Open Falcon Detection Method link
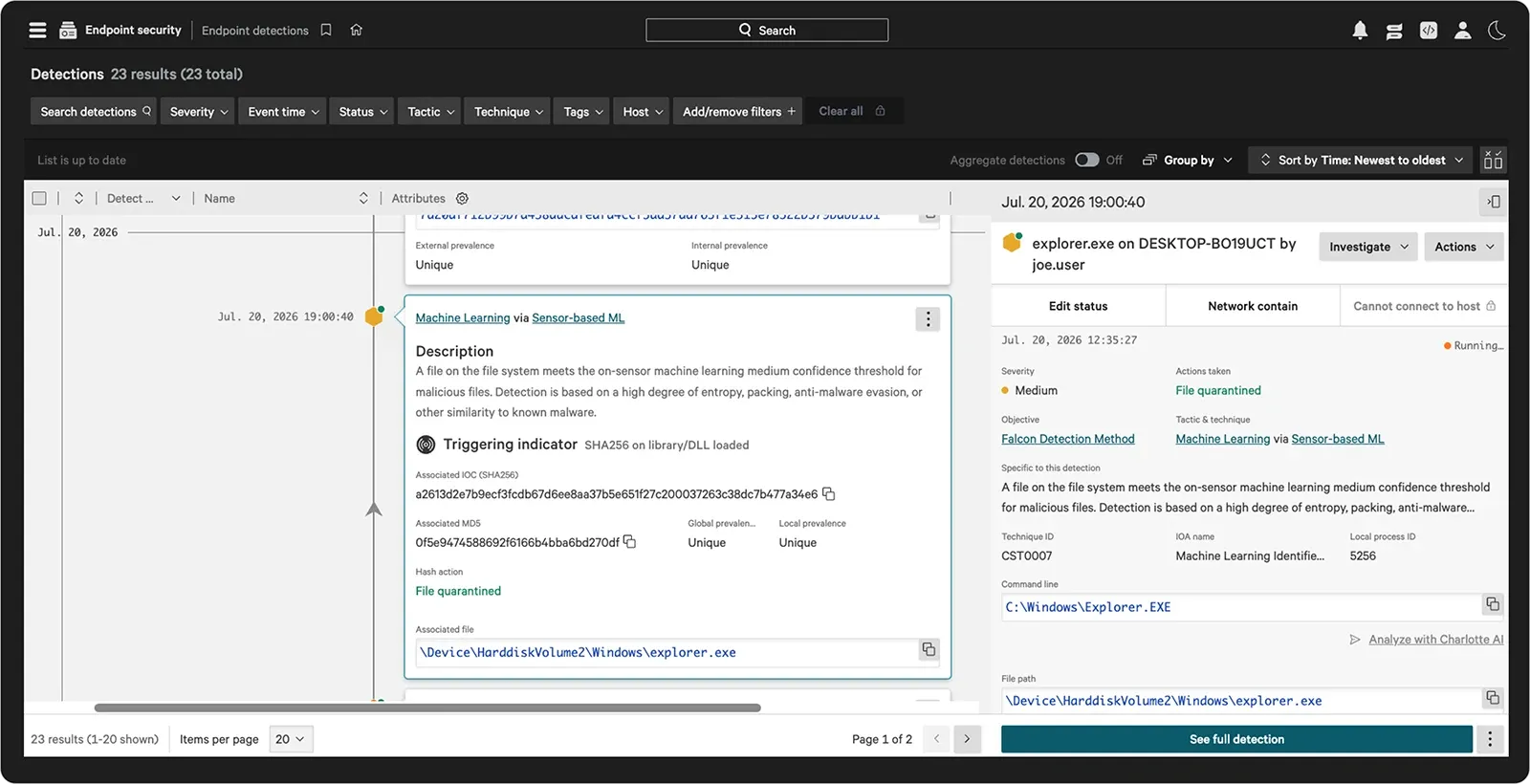 click(x=1067, y=439)
